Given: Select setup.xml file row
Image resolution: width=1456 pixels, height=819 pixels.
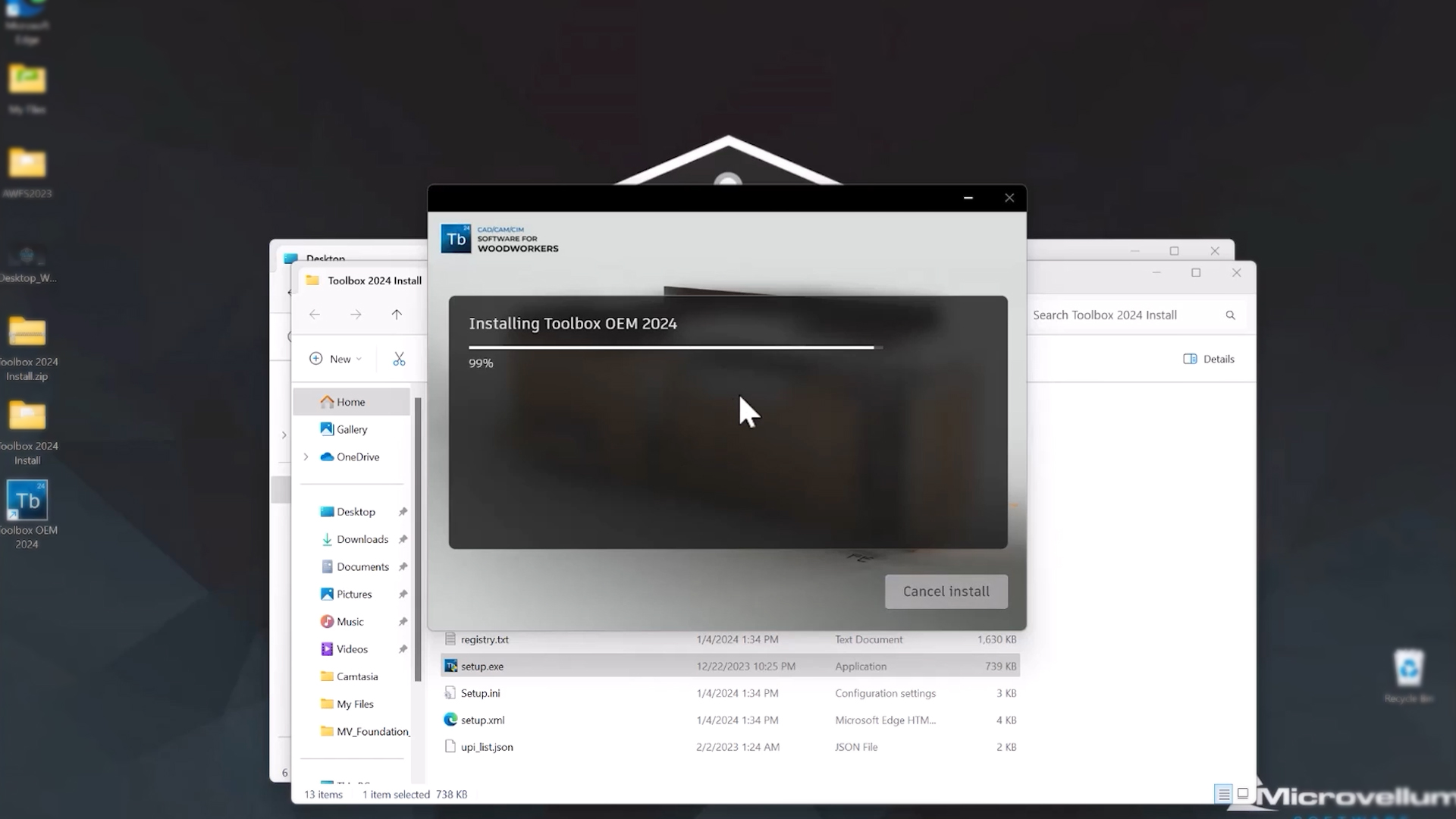Looking at the screenshot, I should [x=730, y=720].
